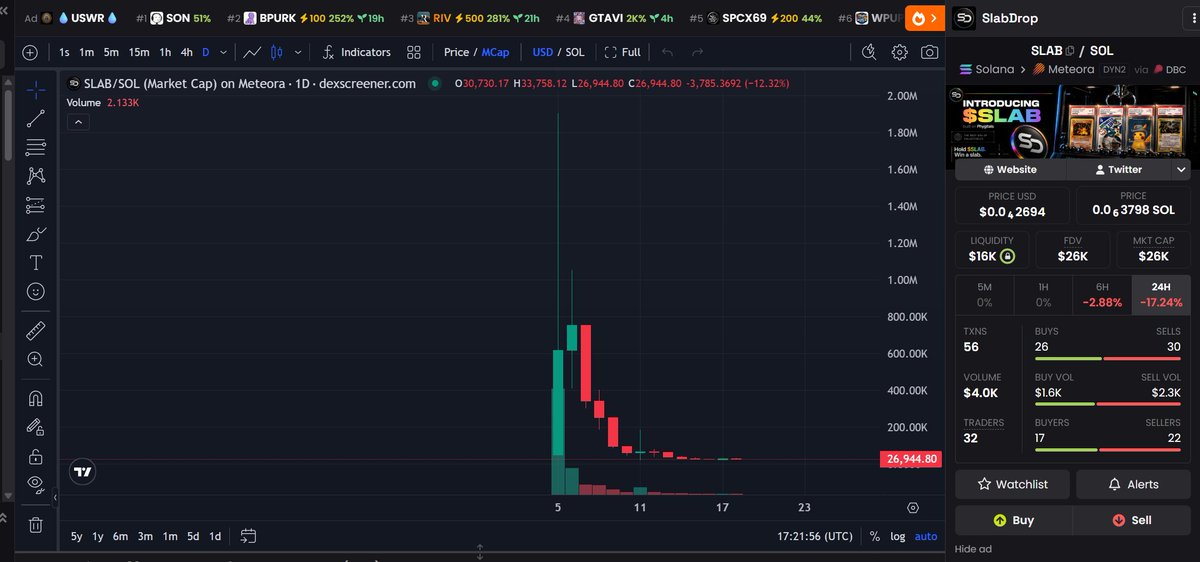Collapse the drawing toolbar side arrow

click(x=55, y=498)
